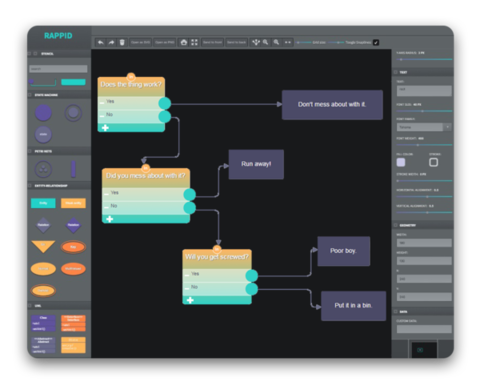Click the Send to front button
This screenshot has height=386, width=480.
(212, 42)
